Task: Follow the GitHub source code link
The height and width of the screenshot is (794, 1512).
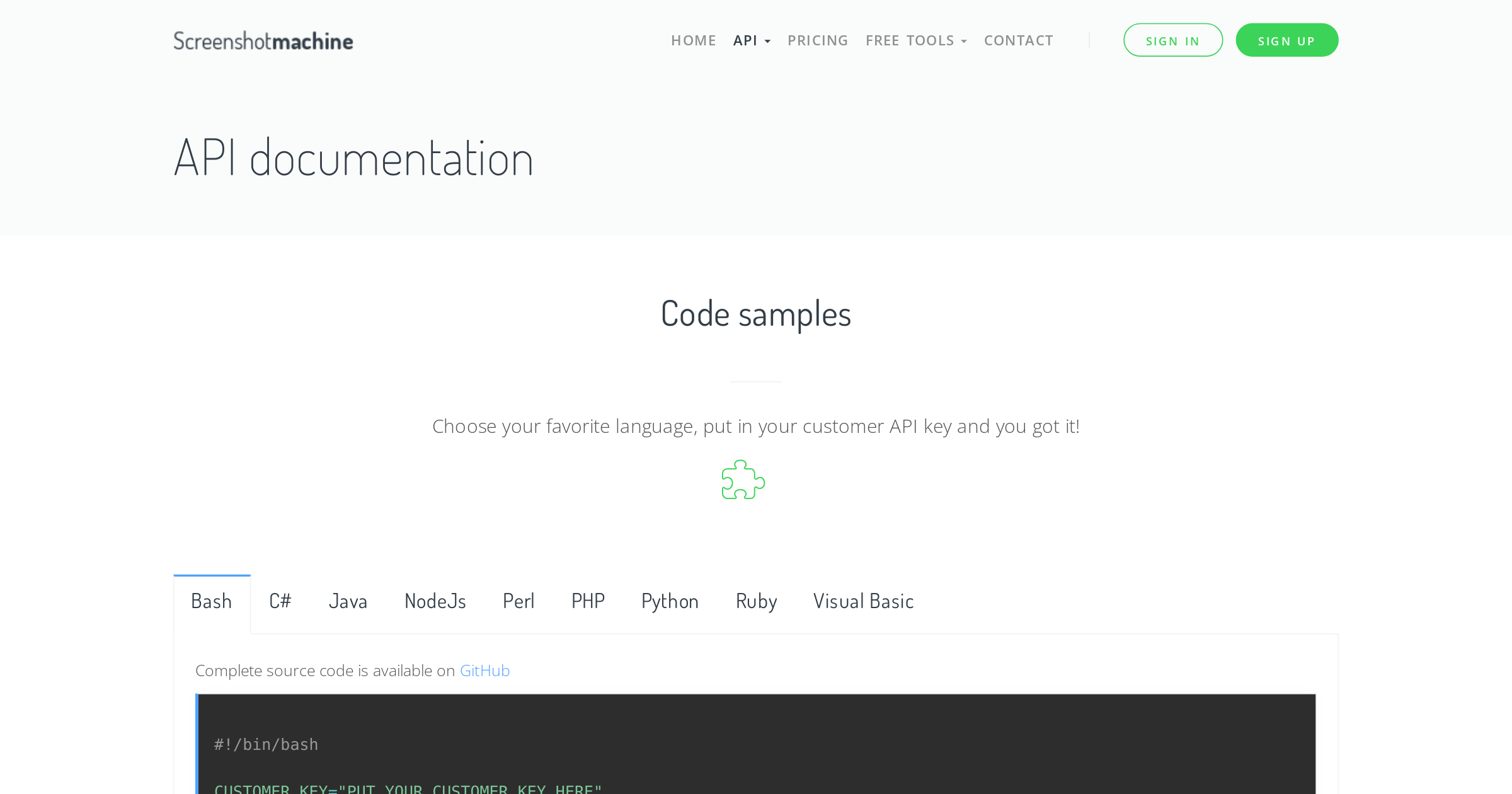Action: coord(484,670)
